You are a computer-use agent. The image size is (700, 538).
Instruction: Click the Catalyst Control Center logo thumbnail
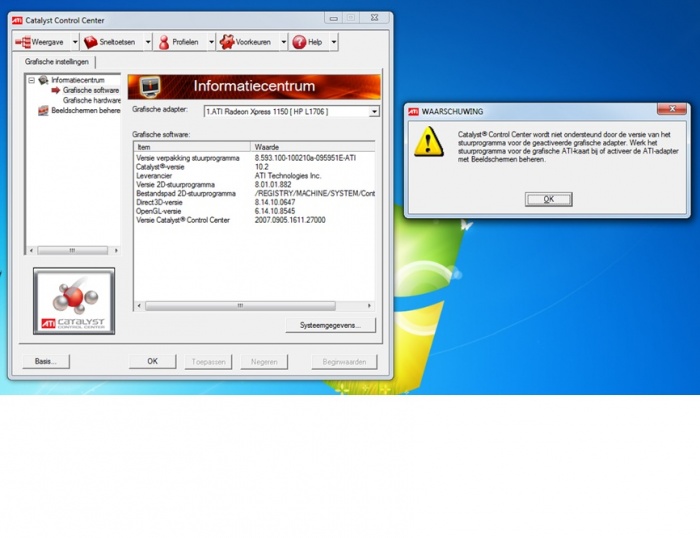click(74, 301)
